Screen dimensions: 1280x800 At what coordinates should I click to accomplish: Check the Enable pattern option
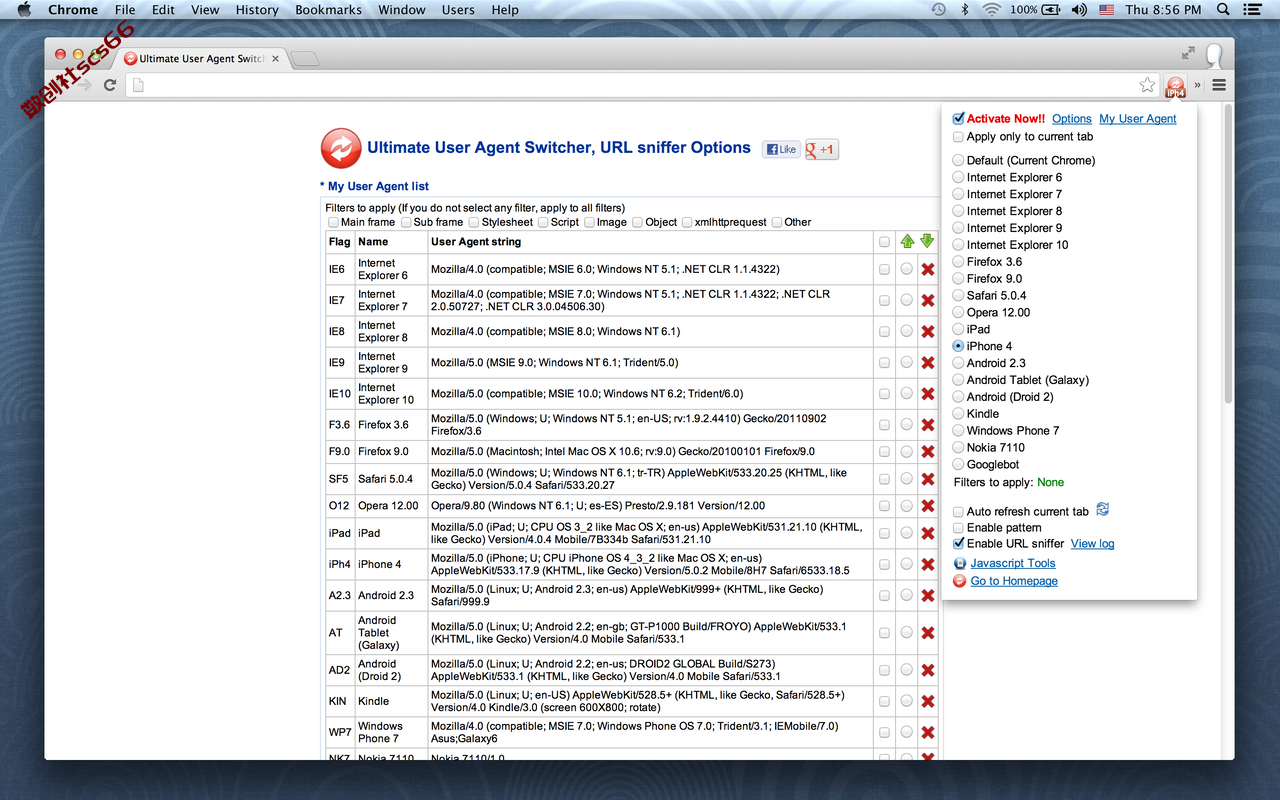[x=959, y=528]
